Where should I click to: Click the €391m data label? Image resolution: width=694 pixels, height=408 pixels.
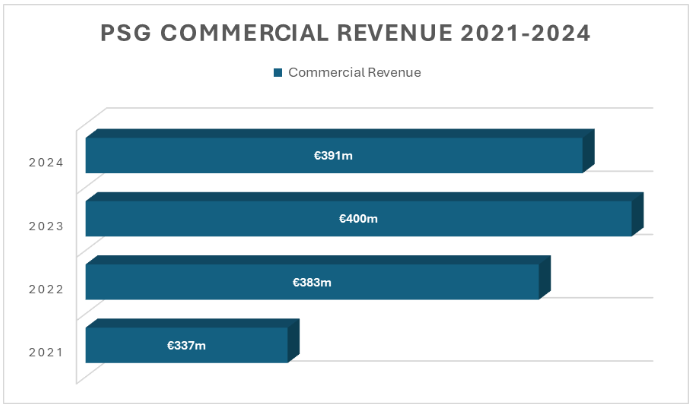[x=333, y=156]
